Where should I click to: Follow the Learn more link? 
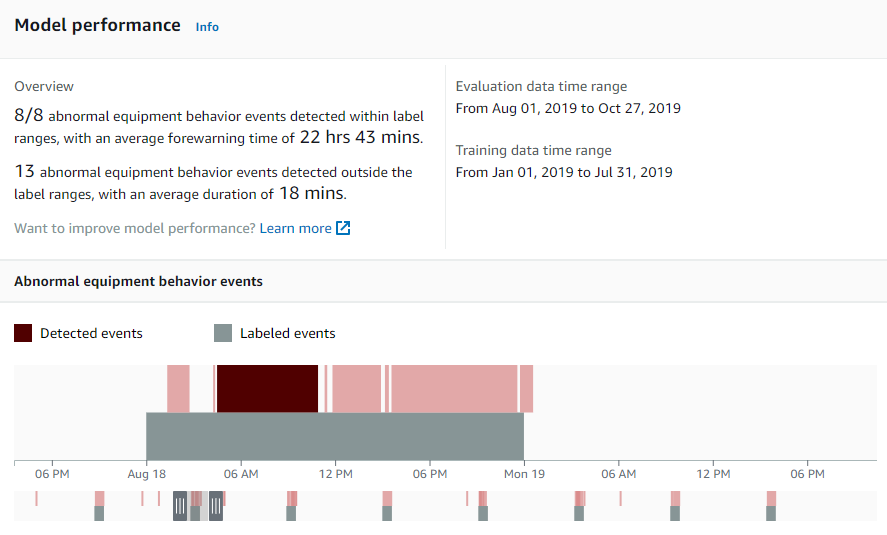tap(295, 228)
